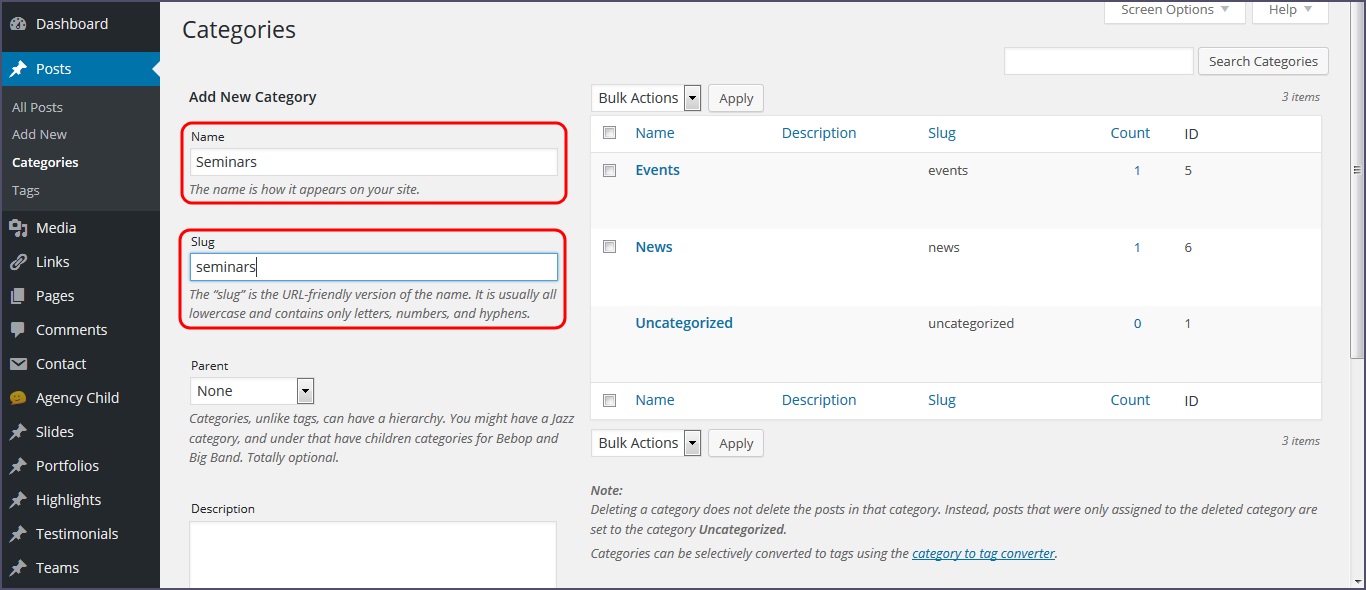Viewport: 1366px width, 590px height.
Task: Open the Tags submenu item
Action: pyautogui.click(x=26, y=190)
